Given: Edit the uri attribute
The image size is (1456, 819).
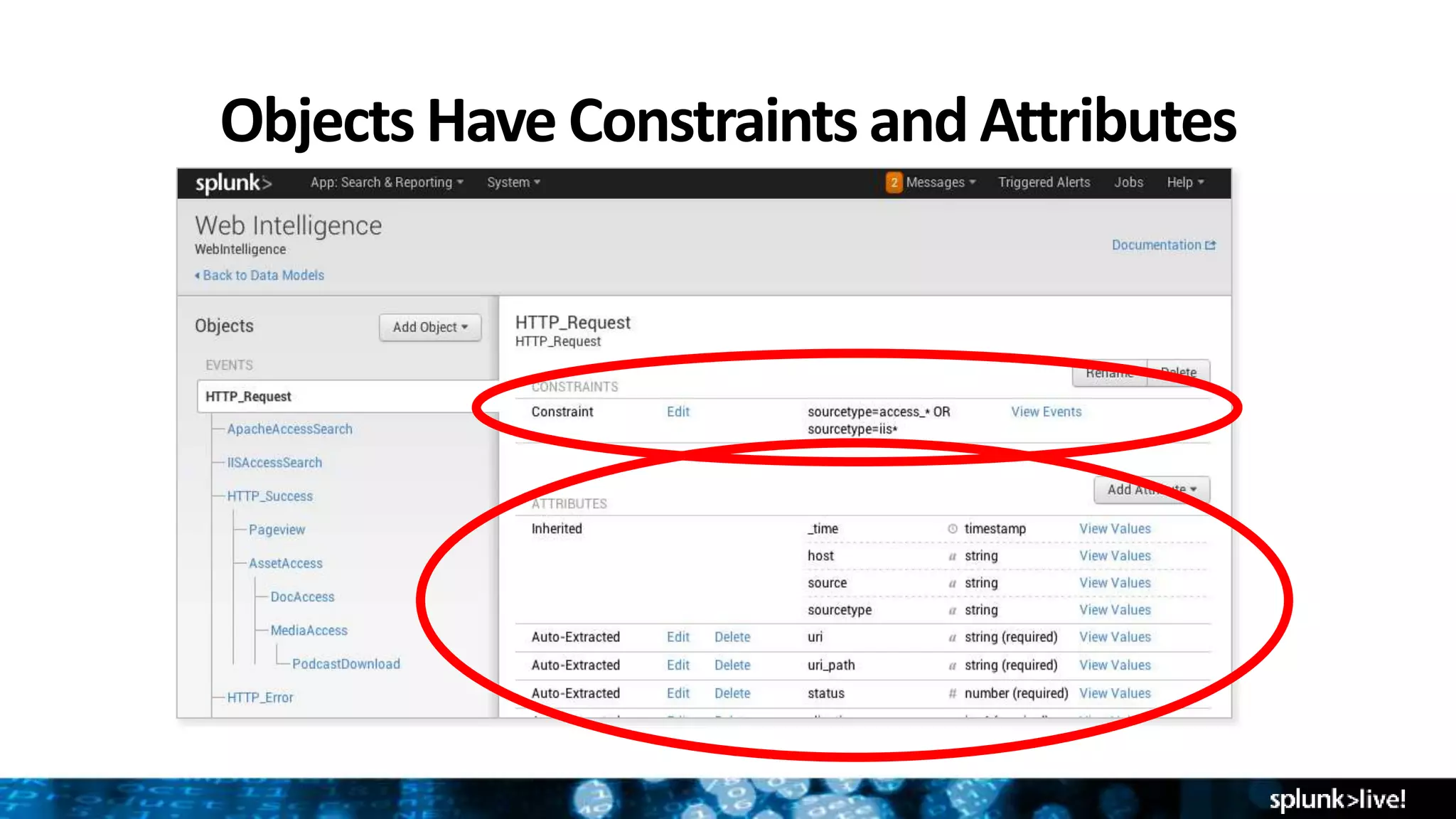Looking at the screenshot, I should [678, 637].
